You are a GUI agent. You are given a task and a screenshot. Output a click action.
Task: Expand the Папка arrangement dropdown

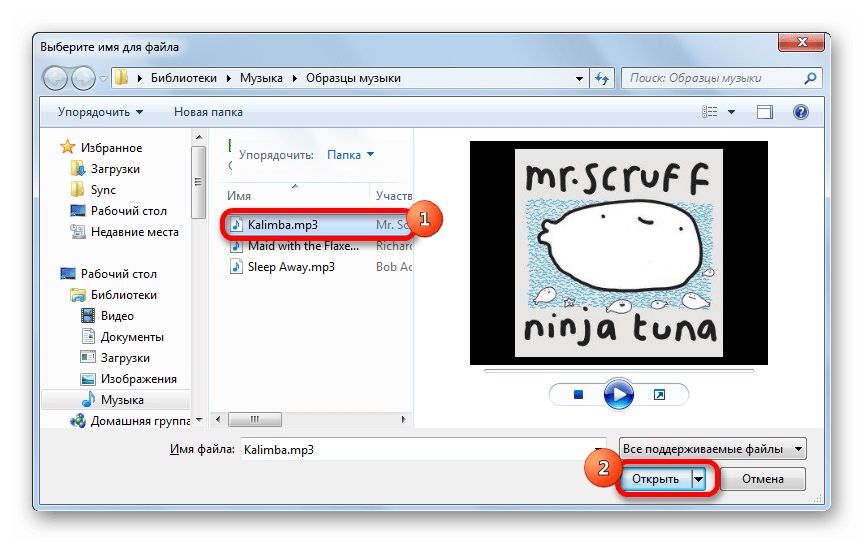pyautogui.click(x=350, y=155)
